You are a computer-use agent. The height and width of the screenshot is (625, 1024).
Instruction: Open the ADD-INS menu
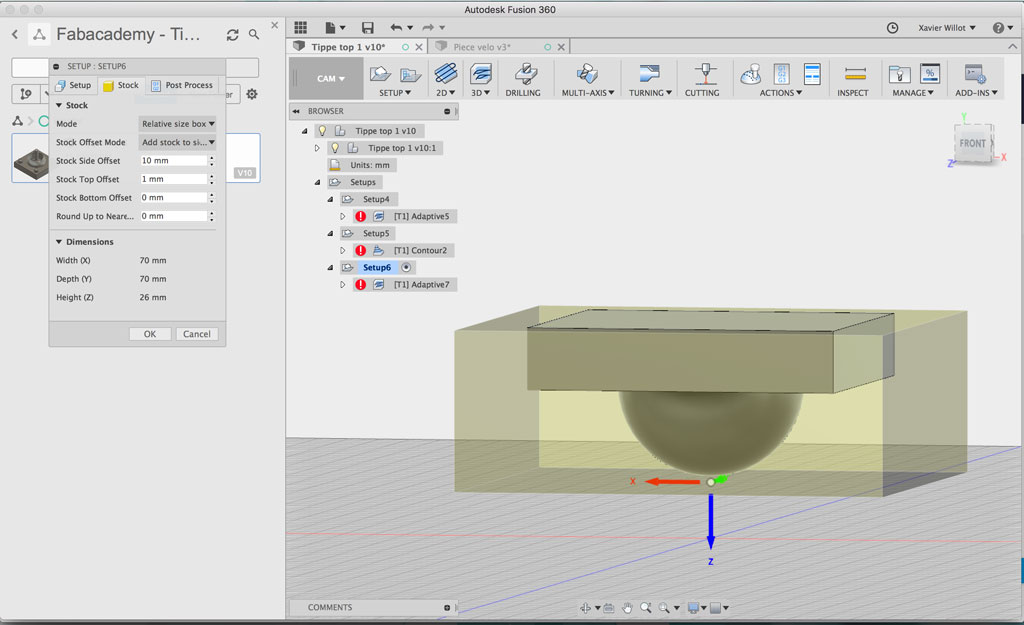(976, 93)
